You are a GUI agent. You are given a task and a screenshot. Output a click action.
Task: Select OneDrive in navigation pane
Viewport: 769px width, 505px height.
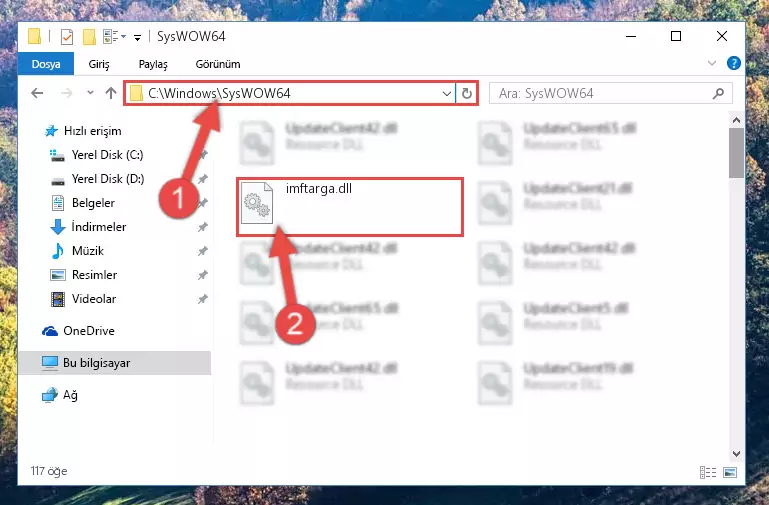point(88,331)
